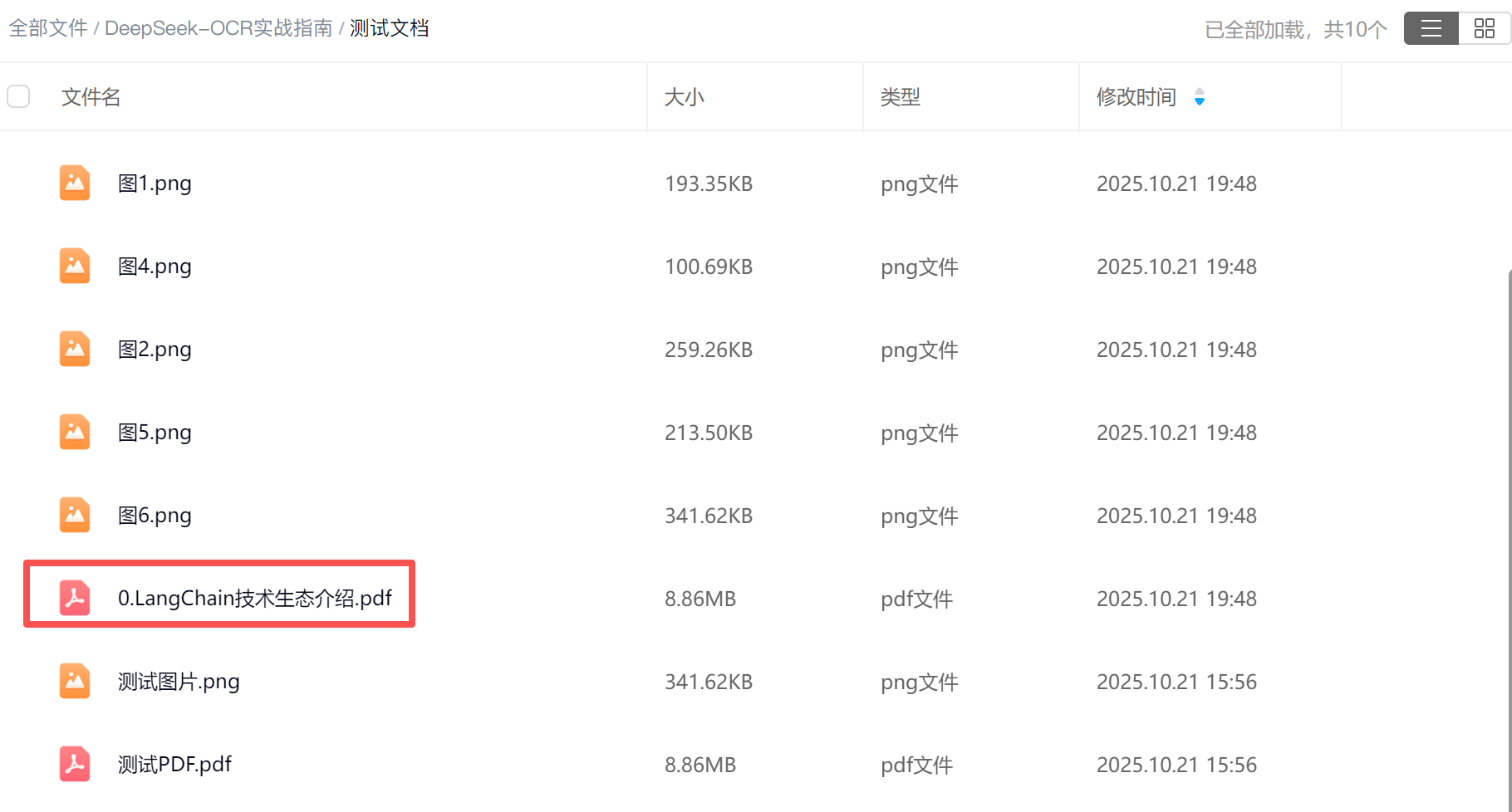Click 8.86MB size of 0.LangChain技术生态介绍.pdf
This screenshot has width=1512, height=812.
coord(700,599)
